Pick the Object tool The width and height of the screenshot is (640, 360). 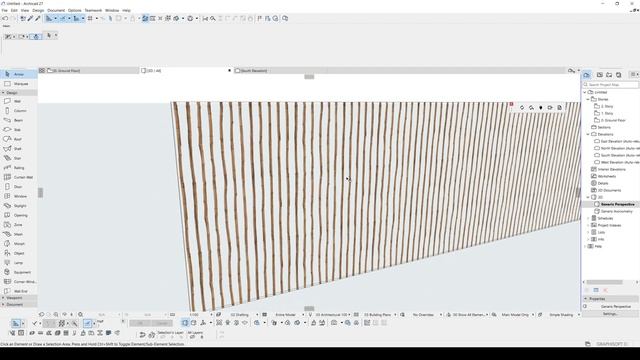tap(19, 253)
